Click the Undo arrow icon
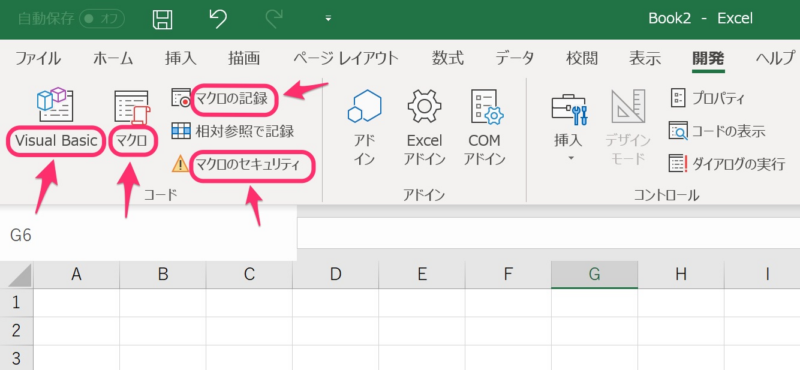 [218, 19]
